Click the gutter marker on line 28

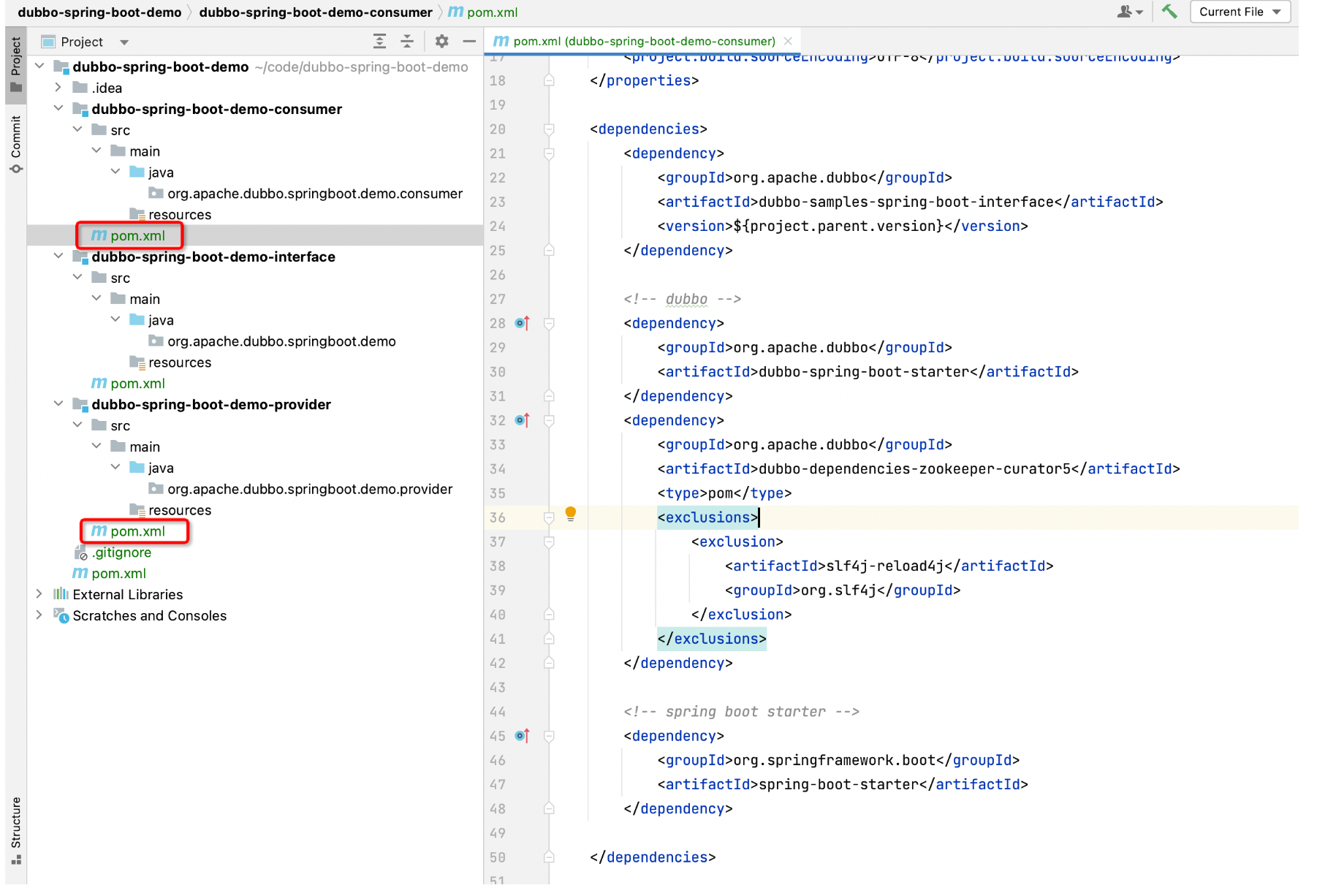pyautogui.click(x=522, y=323)
